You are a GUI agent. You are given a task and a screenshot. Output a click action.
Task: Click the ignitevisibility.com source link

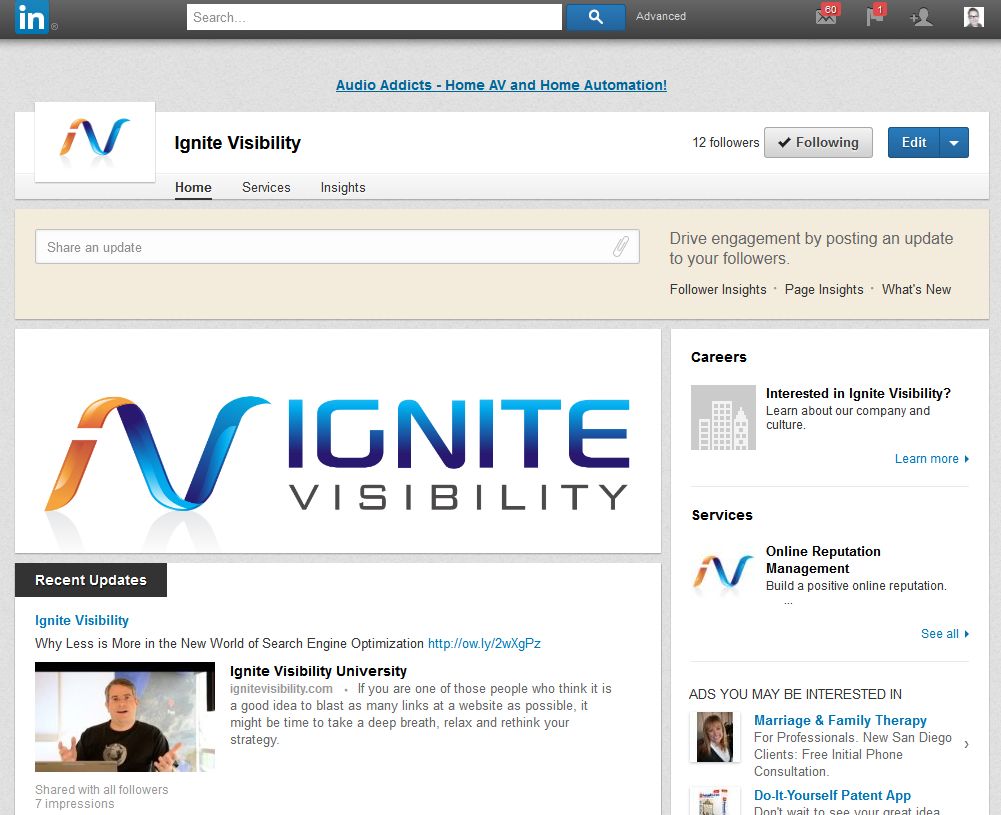[281, 689]
